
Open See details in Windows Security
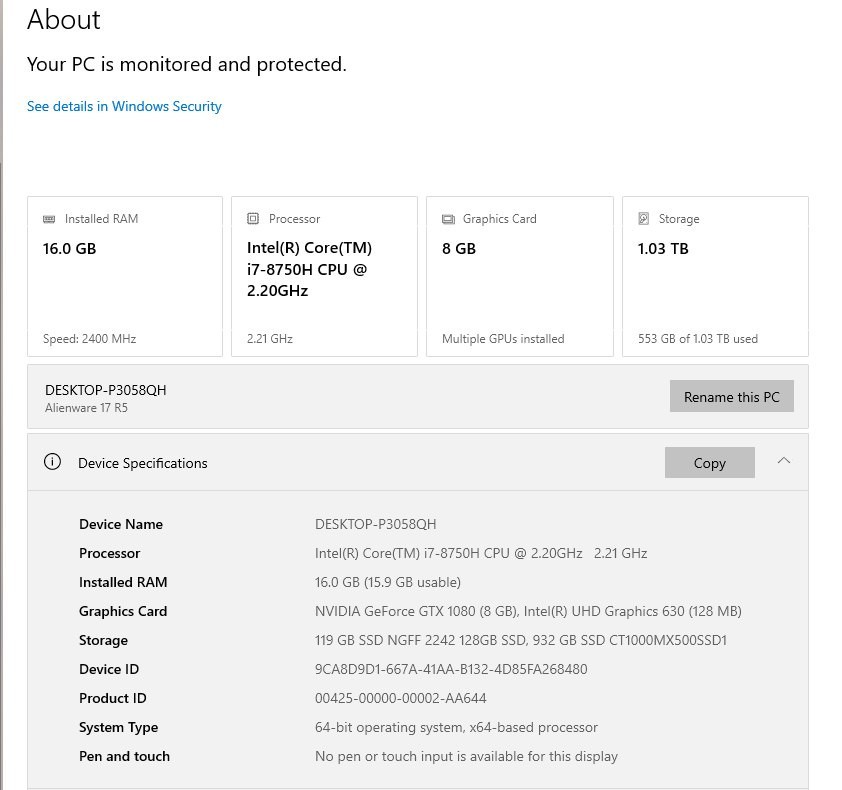124,106
